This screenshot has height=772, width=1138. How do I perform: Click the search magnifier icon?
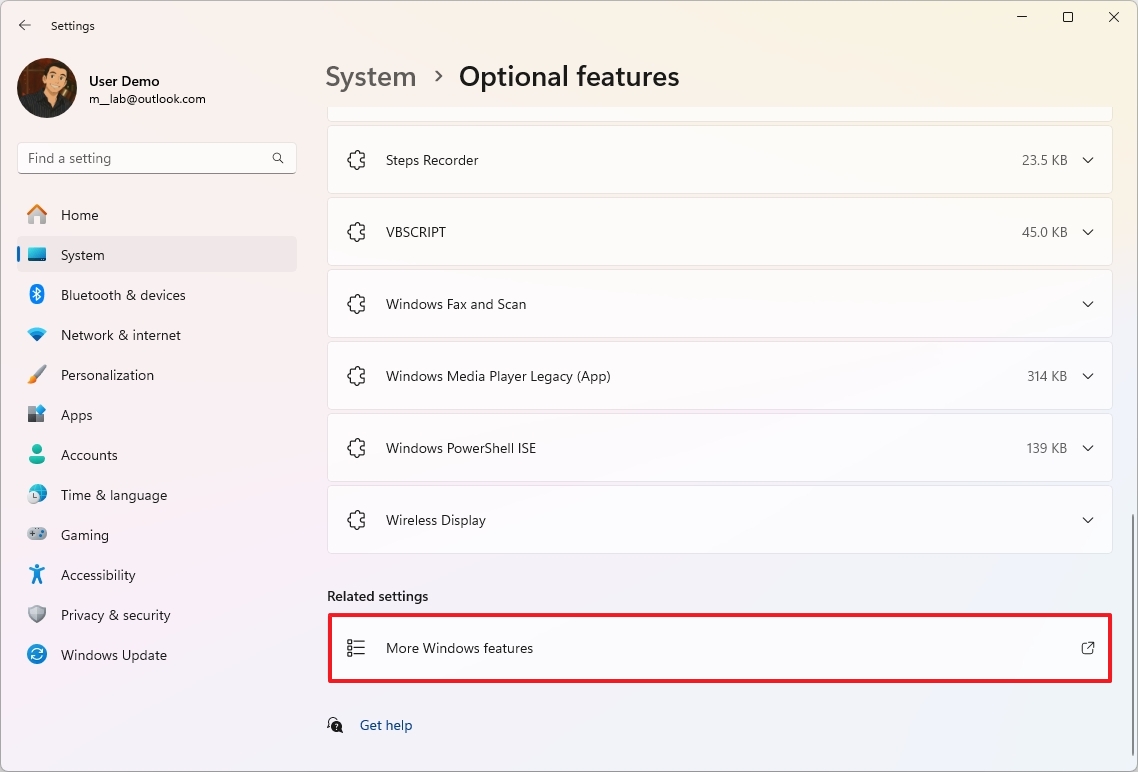(277, 158)
